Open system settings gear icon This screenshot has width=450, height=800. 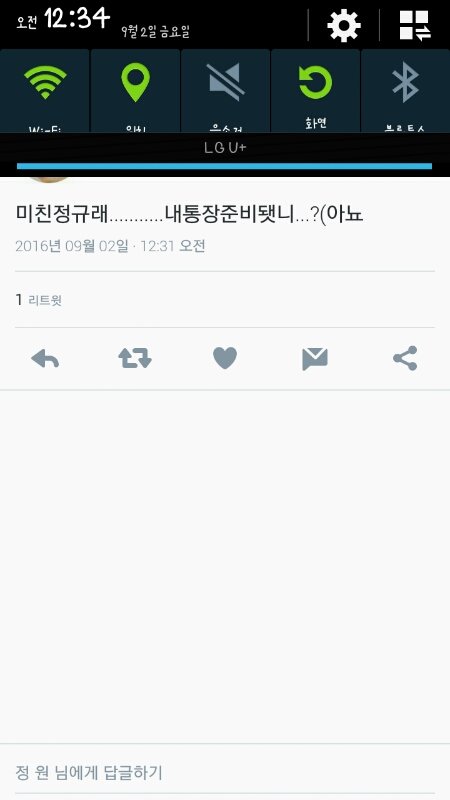pos(344,25)
